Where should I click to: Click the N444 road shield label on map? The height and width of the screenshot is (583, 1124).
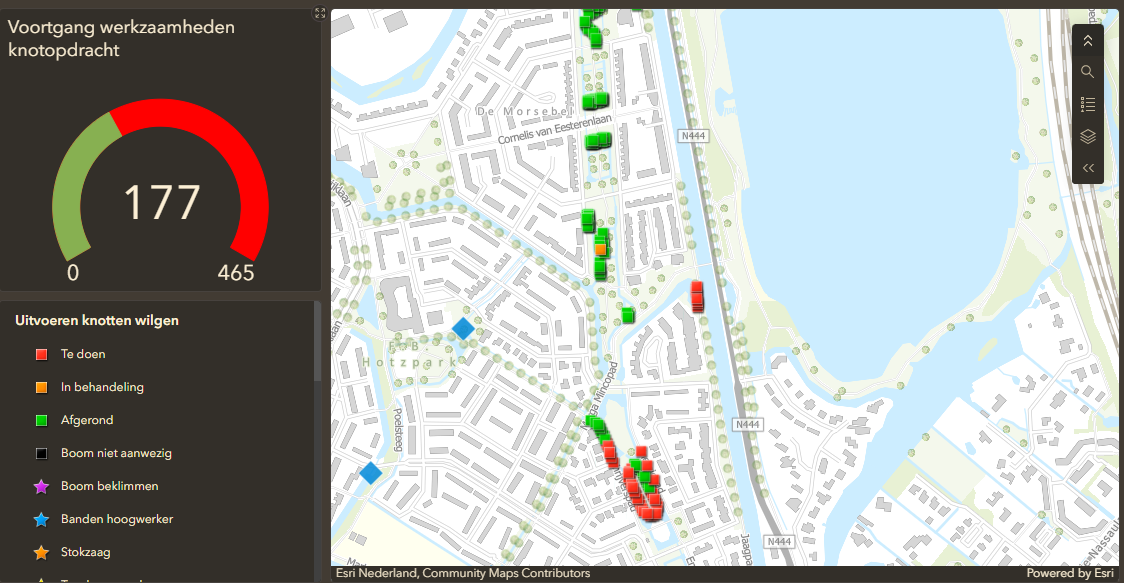point(693,136)
